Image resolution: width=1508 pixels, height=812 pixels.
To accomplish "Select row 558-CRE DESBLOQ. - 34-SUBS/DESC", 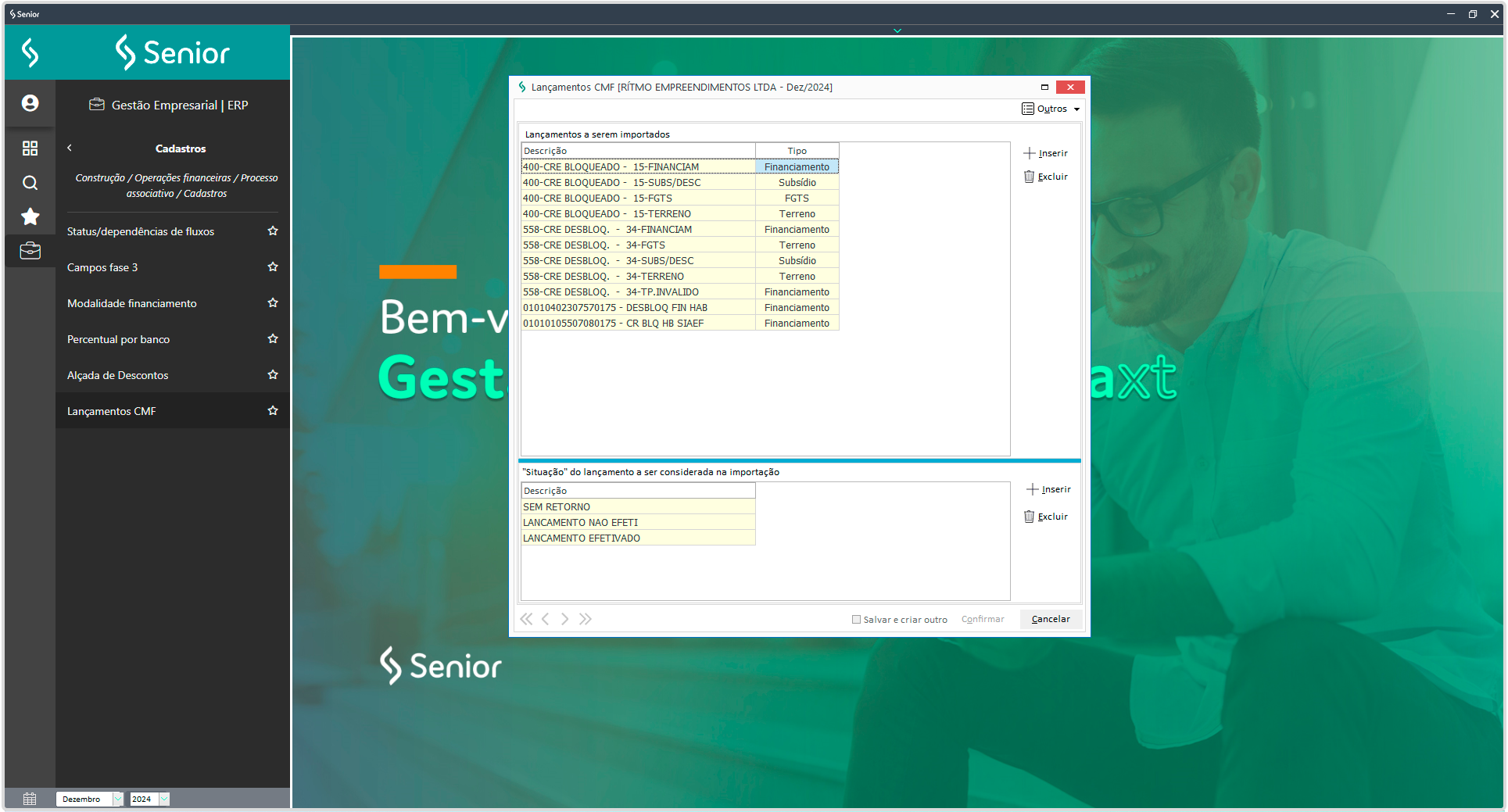I will (680, 260).
